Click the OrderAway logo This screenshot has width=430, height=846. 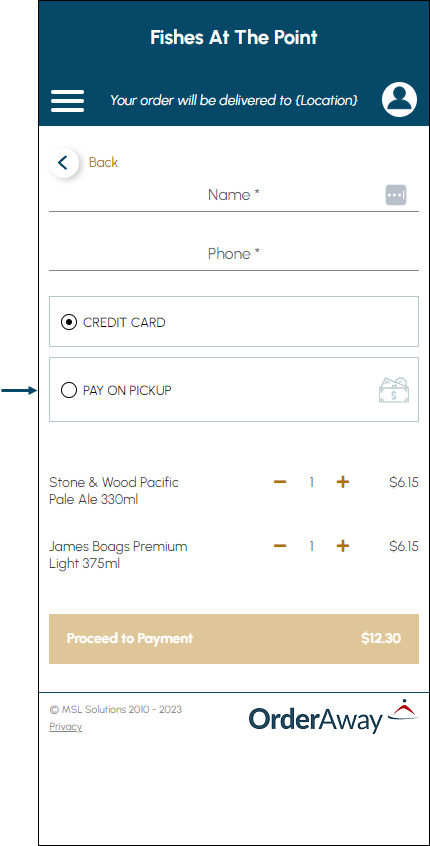[x=333, y=715]
